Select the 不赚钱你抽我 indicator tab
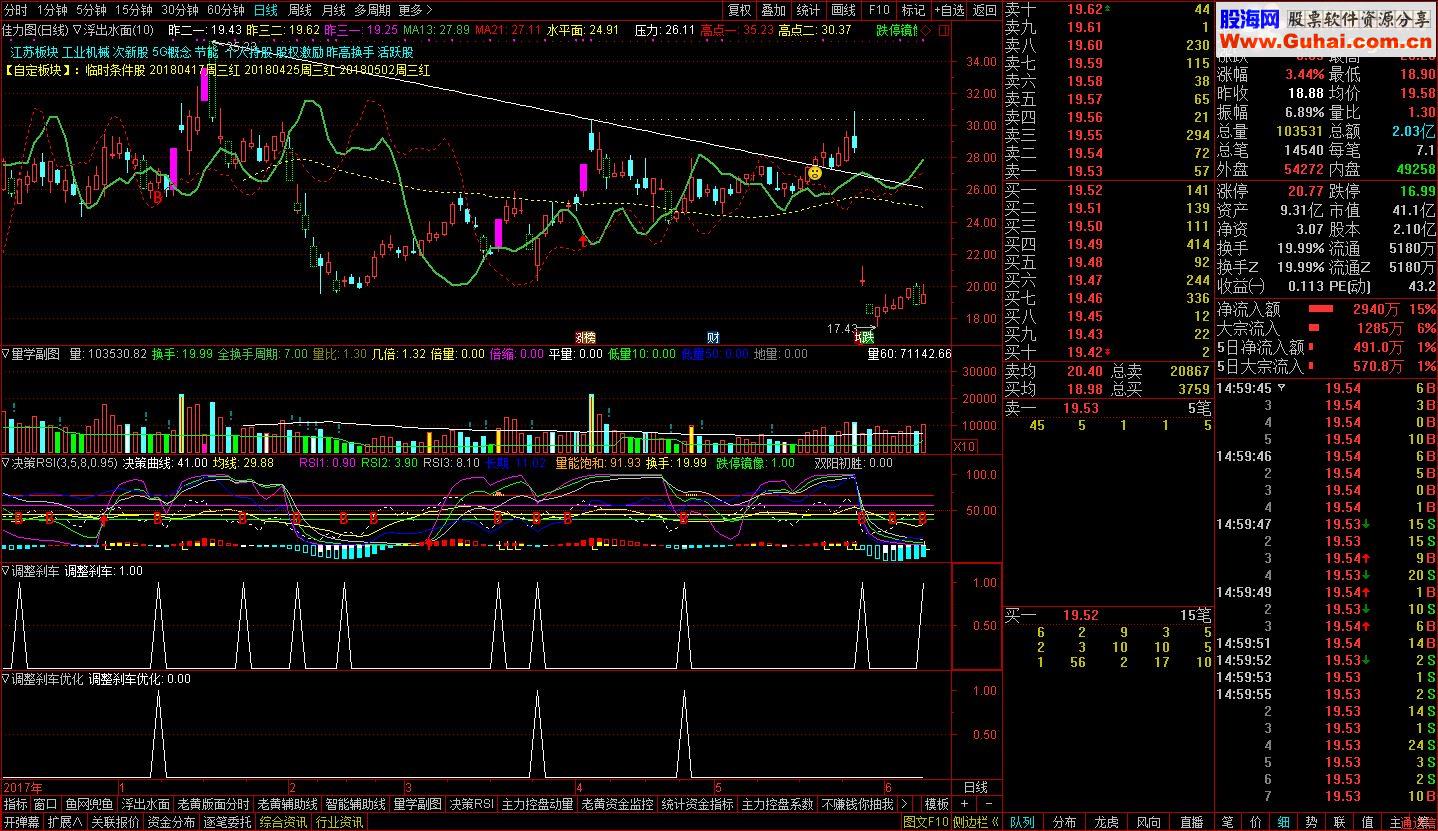The height and width of the screenshot is (831, 1438). click(x=857, y=804)
